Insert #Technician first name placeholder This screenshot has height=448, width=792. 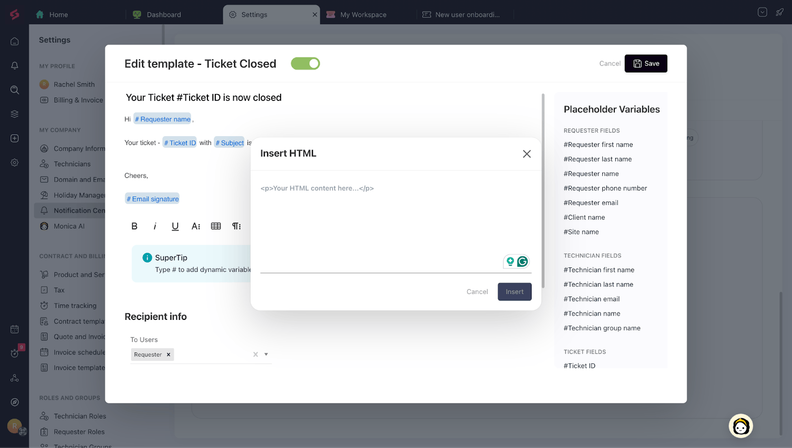tap(599, 270)
